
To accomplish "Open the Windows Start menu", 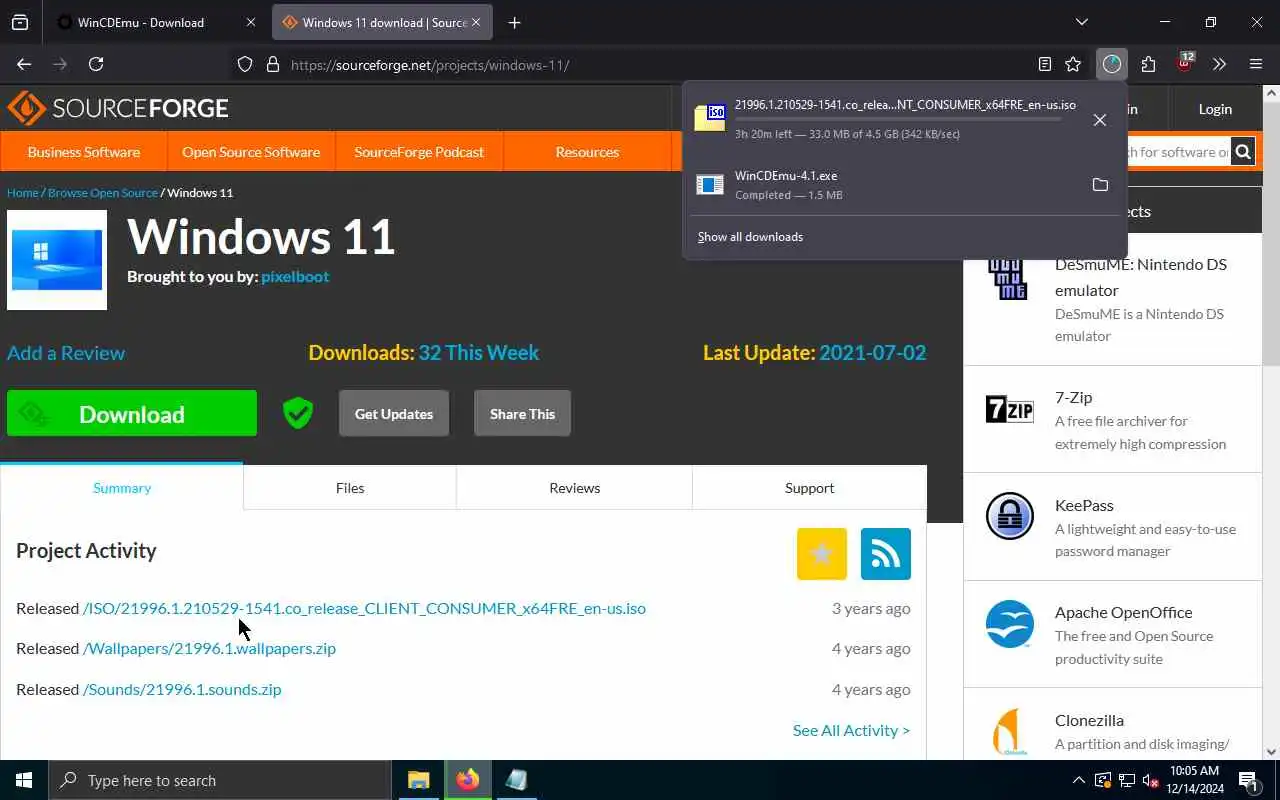I will click(x=24, y=780).
